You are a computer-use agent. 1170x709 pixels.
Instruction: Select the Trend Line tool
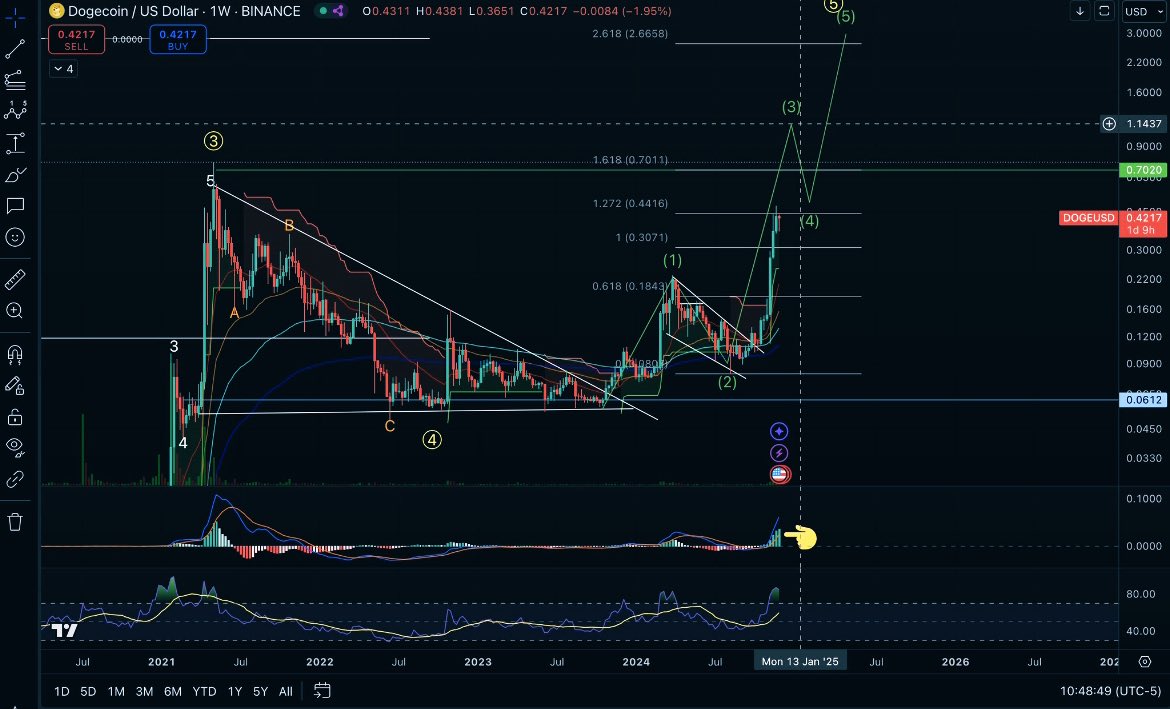15,47
